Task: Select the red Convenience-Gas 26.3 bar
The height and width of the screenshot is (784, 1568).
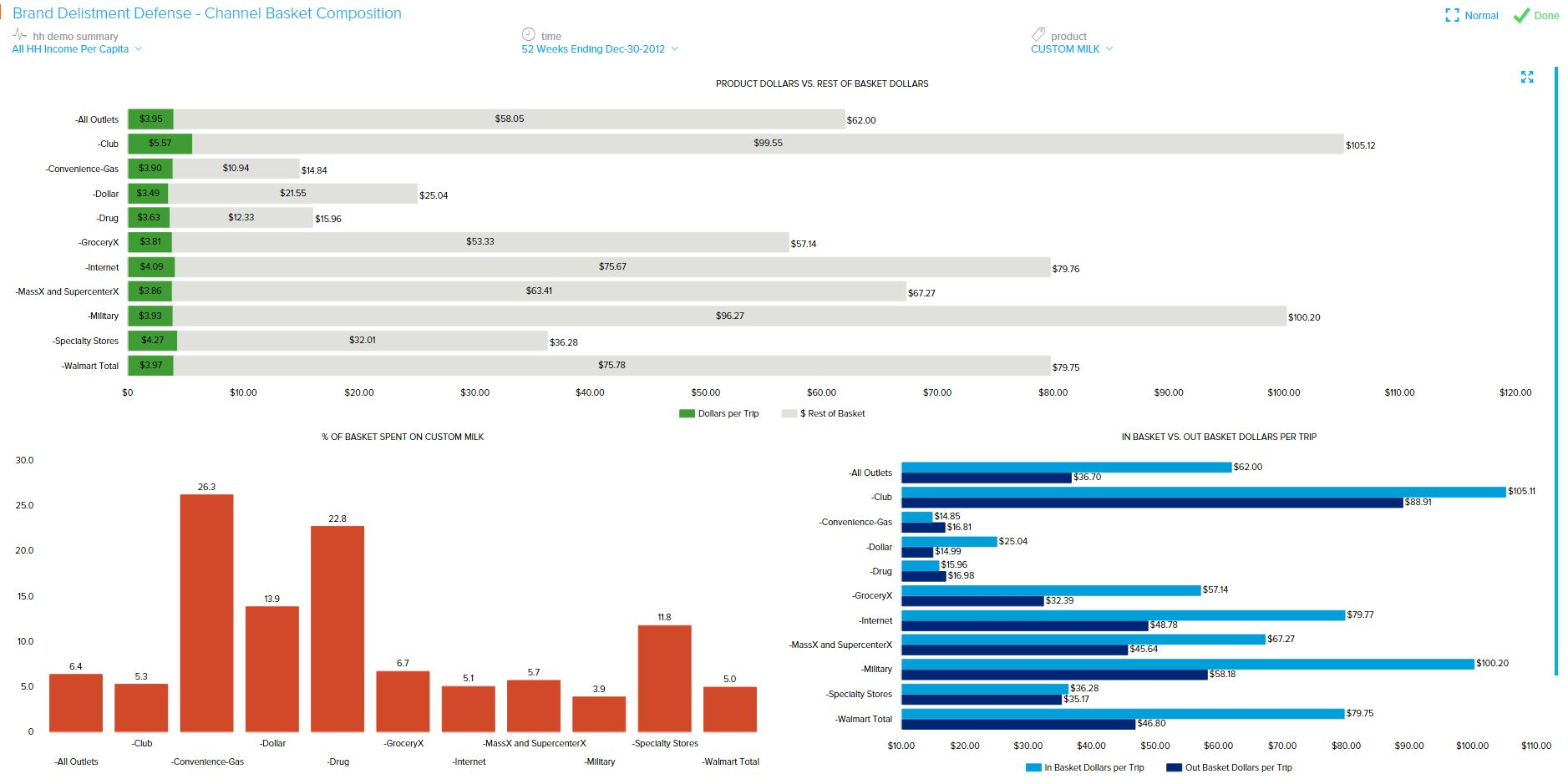Action: pos(206,613)
